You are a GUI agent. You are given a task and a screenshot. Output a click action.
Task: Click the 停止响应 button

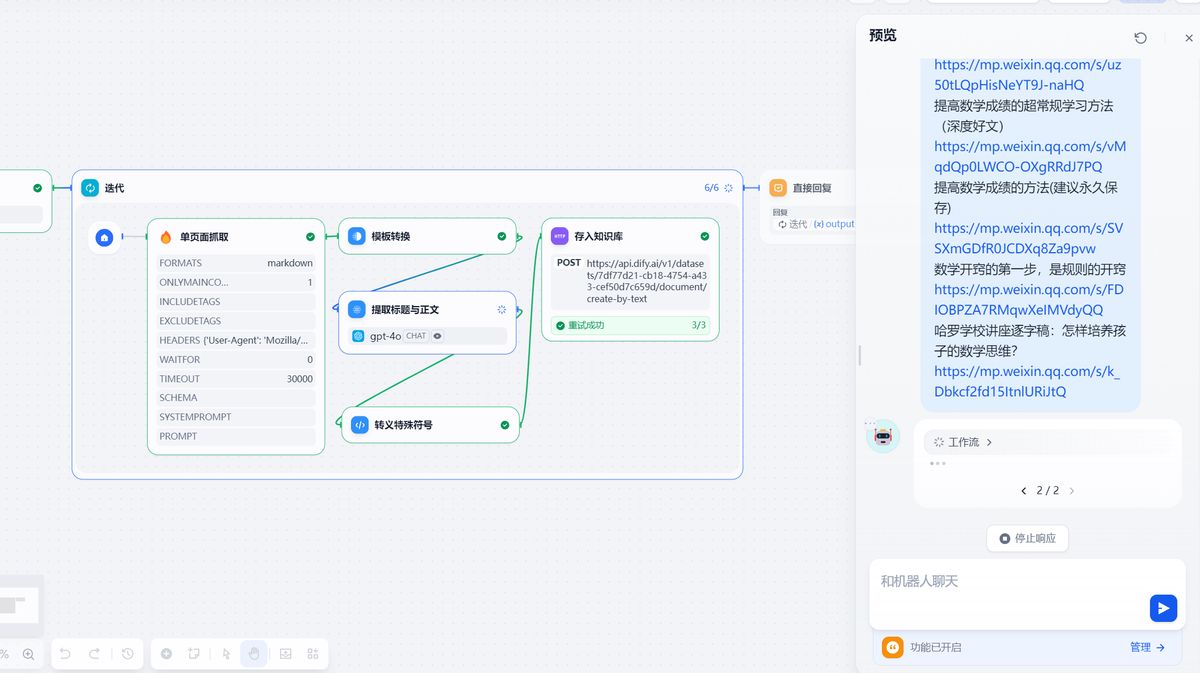tap(1027, 538)
